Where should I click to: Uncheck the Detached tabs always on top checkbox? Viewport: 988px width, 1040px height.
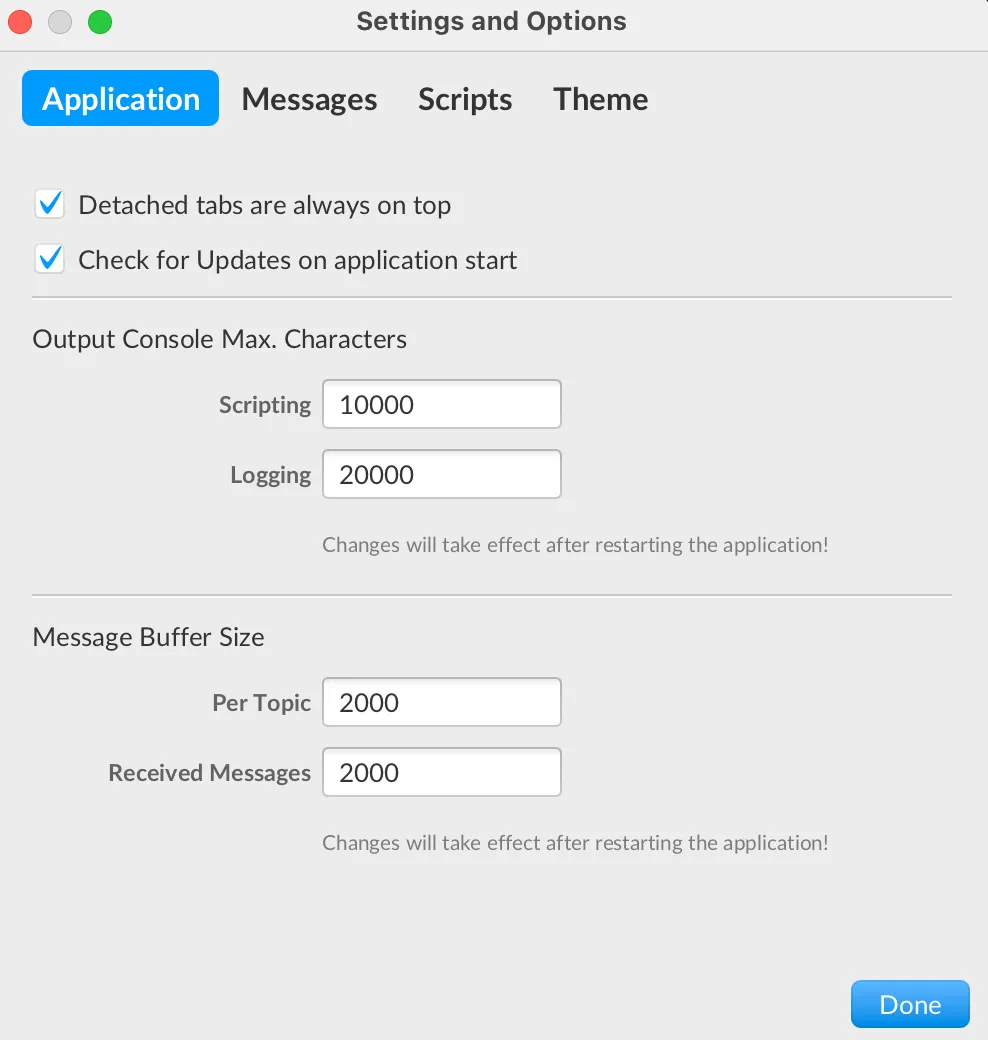pyautogui.click(x=50, y=204)
